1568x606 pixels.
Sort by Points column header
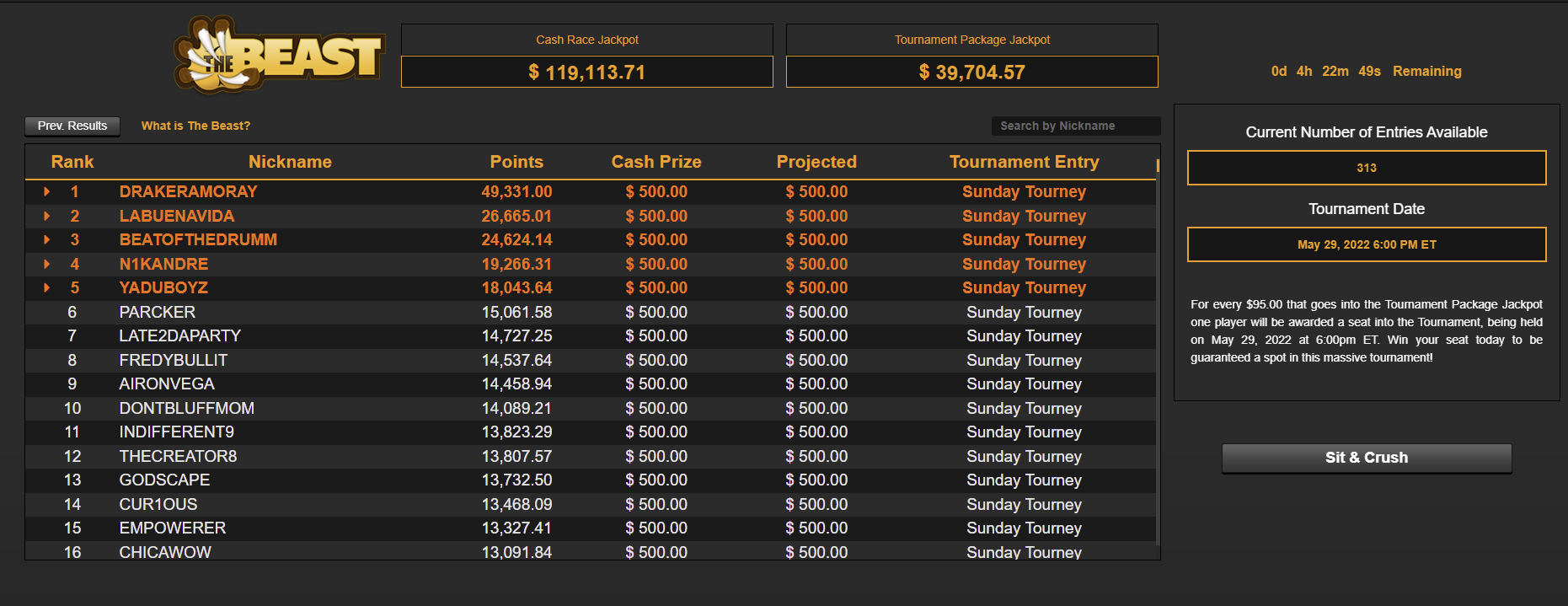[x=516, y=162]
